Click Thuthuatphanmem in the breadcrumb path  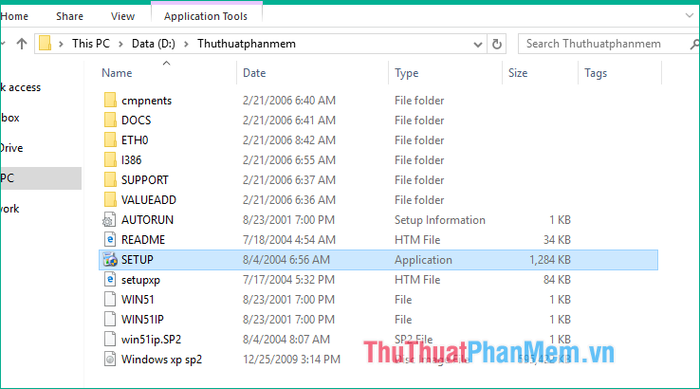tap(246, 44)
